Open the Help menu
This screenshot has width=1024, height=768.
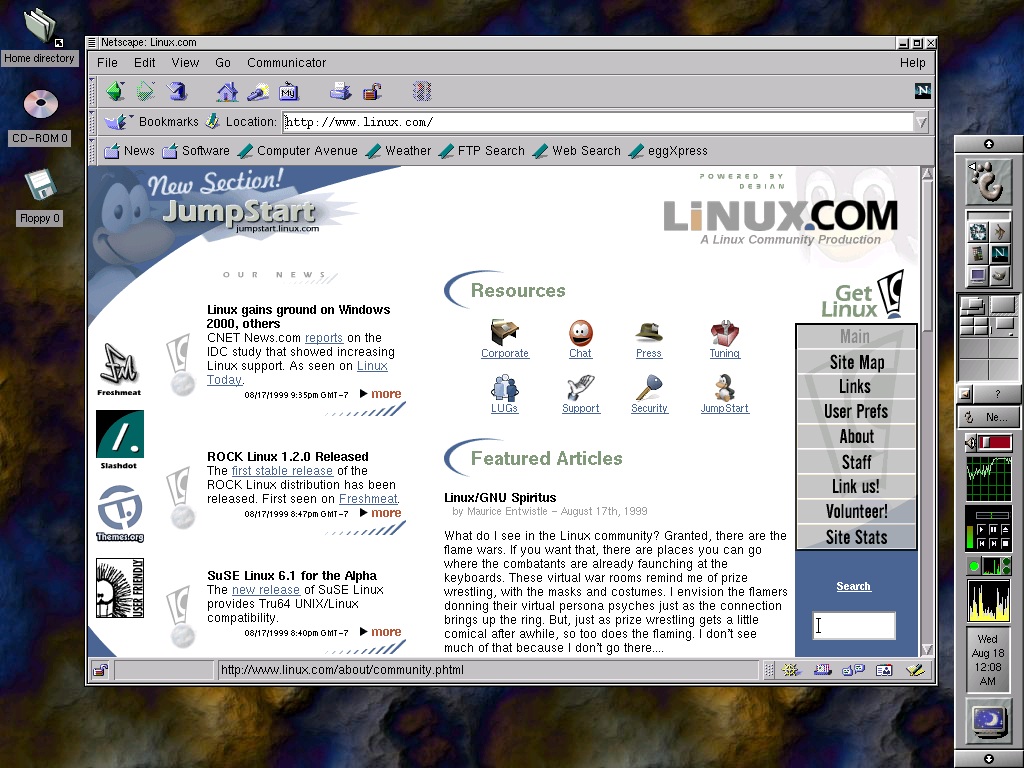(x=912, y=63)
